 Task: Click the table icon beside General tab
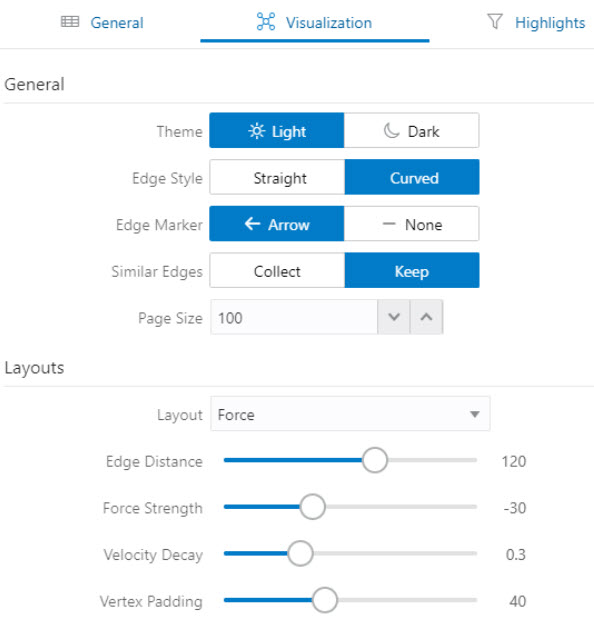[70, 22]
